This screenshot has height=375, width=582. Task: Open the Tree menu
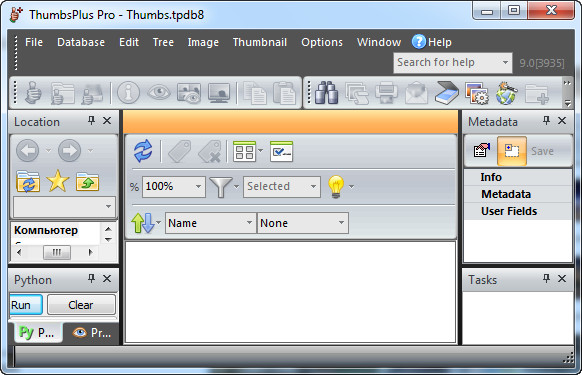[x=163, y=42]
